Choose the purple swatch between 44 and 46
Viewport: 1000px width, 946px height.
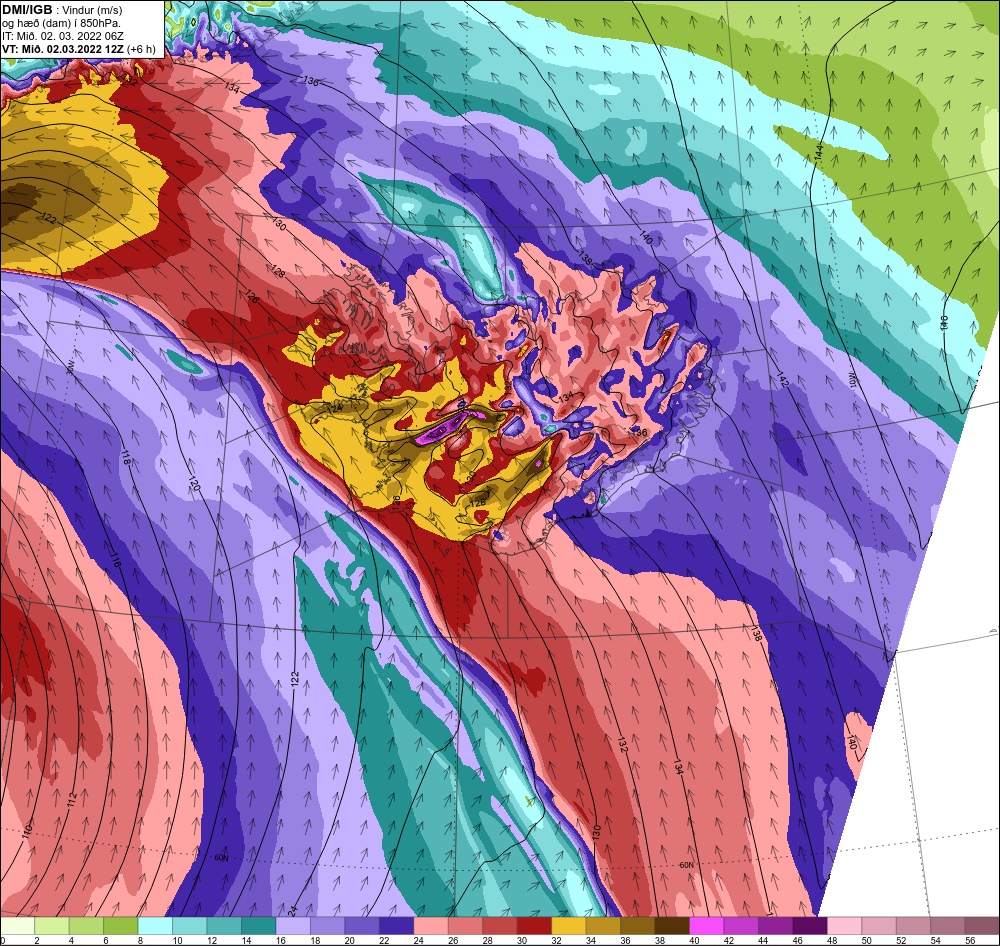click(x=776, y=926)
